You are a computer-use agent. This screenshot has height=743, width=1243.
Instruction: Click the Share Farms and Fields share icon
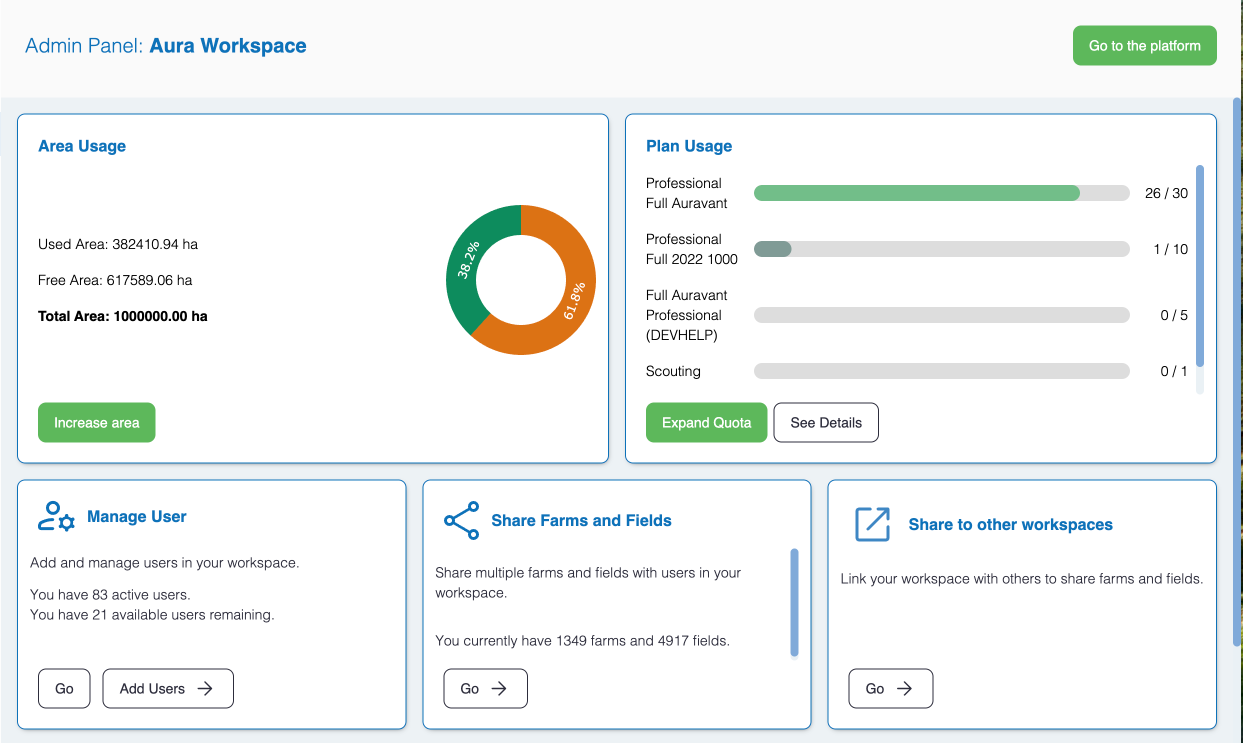point(461,521)
